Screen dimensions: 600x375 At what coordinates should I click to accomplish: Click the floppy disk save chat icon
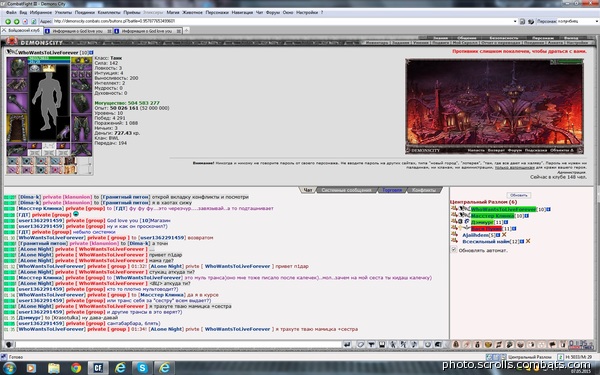(382, 344)
